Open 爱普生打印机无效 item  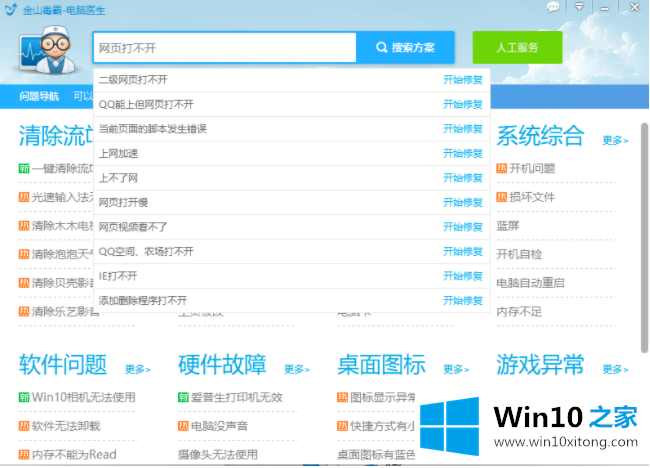coord(237,397)
